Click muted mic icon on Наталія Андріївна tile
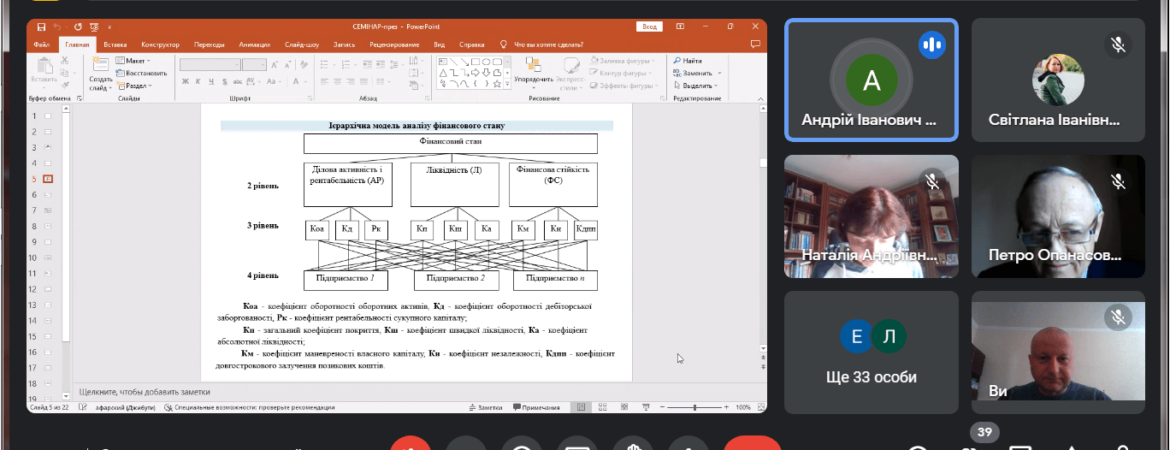 pos(931,181)
